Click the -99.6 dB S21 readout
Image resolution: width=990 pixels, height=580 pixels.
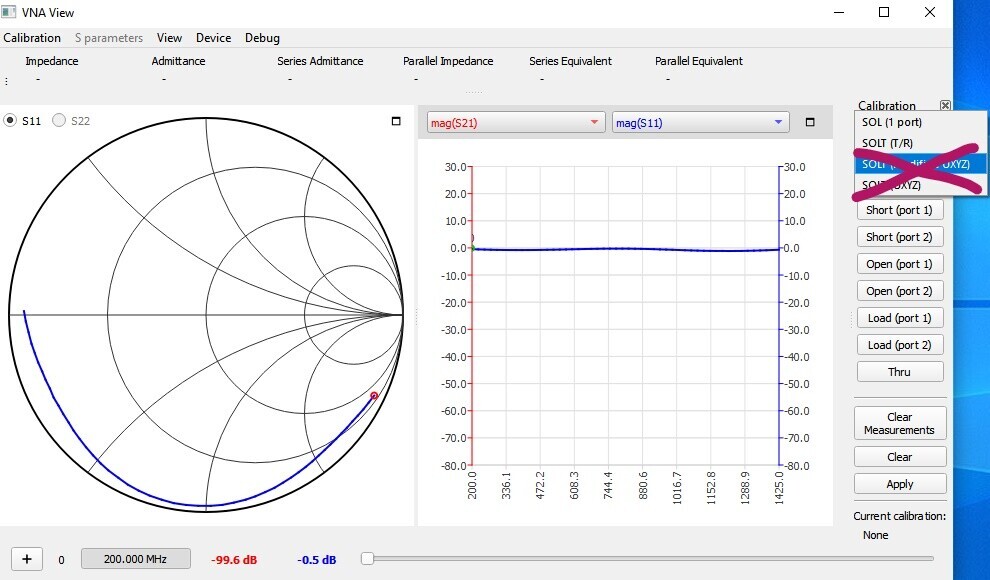pyautogui.click(x=234, y=560)
